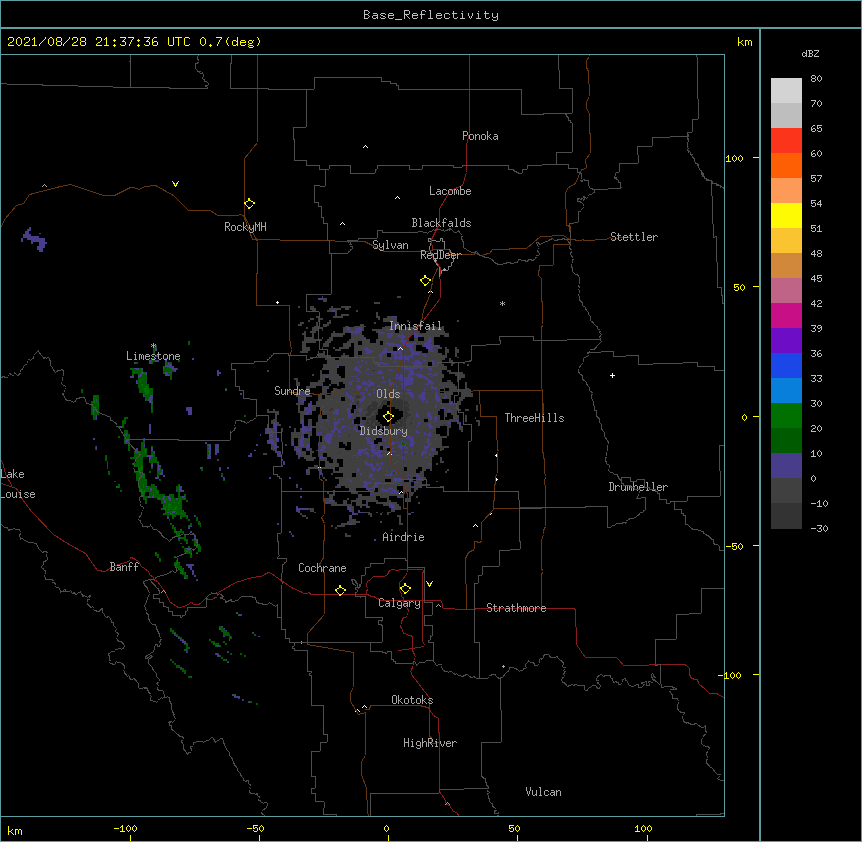Image resolution: width=862 pixels, height=842 pixels.
Task: Click the Airdrie city label
Action: 404,537
